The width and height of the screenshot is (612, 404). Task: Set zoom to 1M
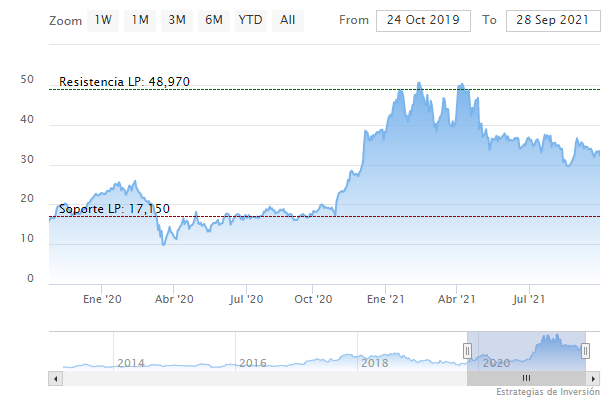pos(141,20)
